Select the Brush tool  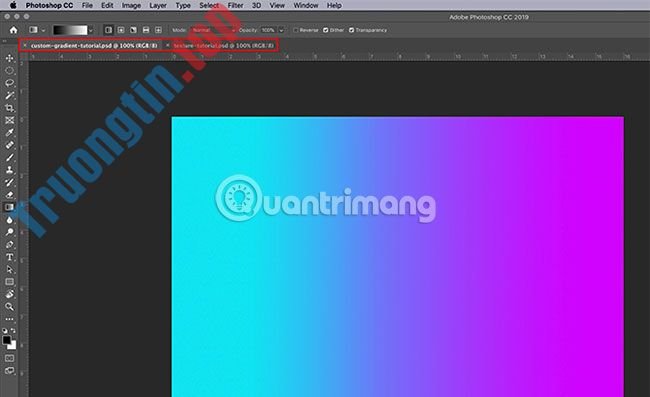click(10, 157)
